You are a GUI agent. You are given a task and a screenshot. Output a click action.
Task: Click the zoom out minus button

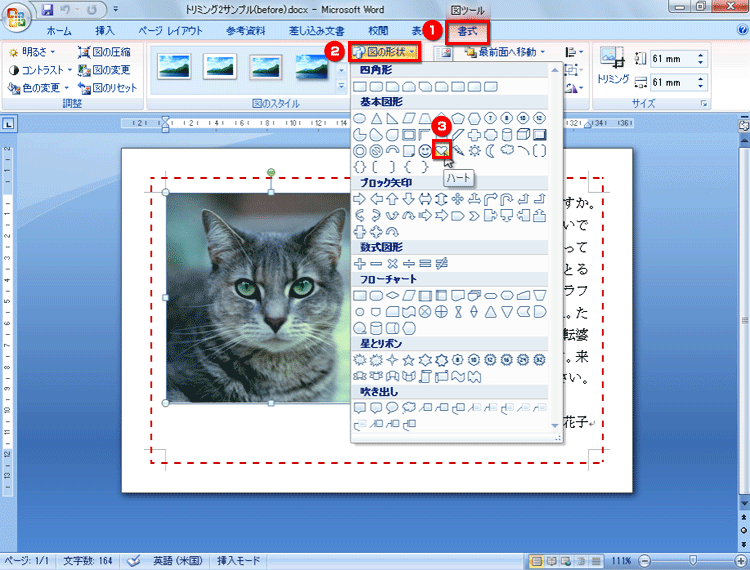[x=645, y=560]
